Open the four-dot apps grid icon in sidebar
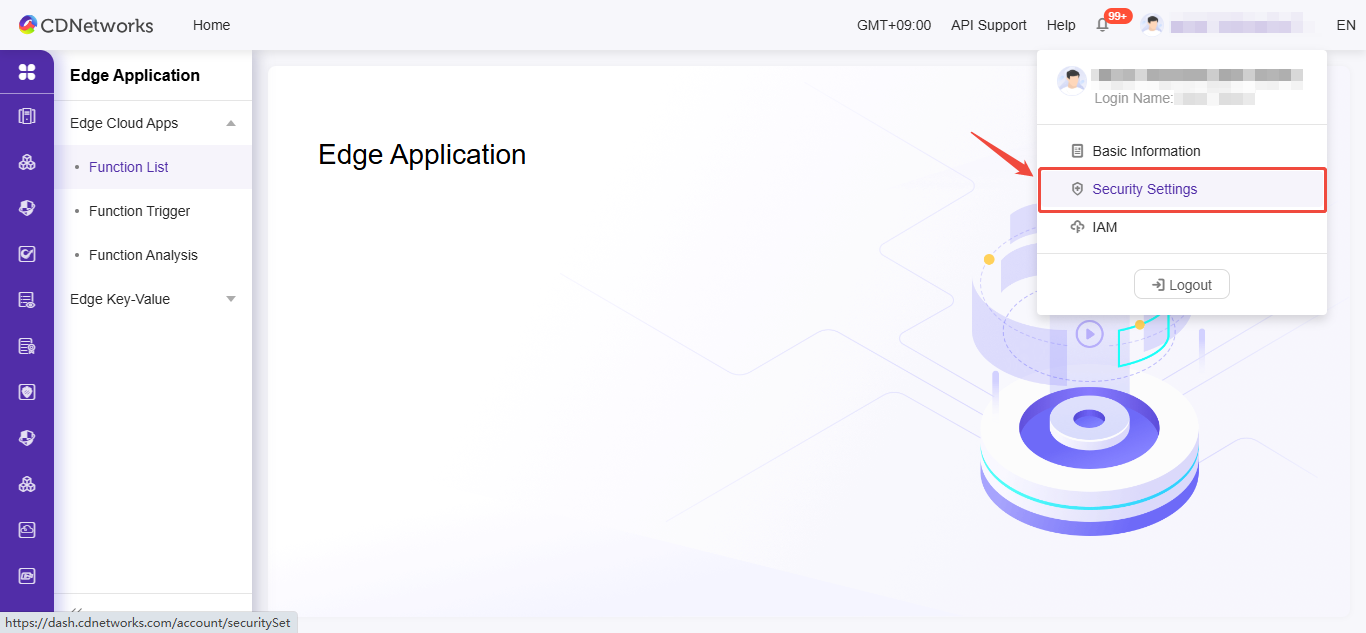Screen dimensions: 1366x633 pyautogui.click(x=27, y=72)
